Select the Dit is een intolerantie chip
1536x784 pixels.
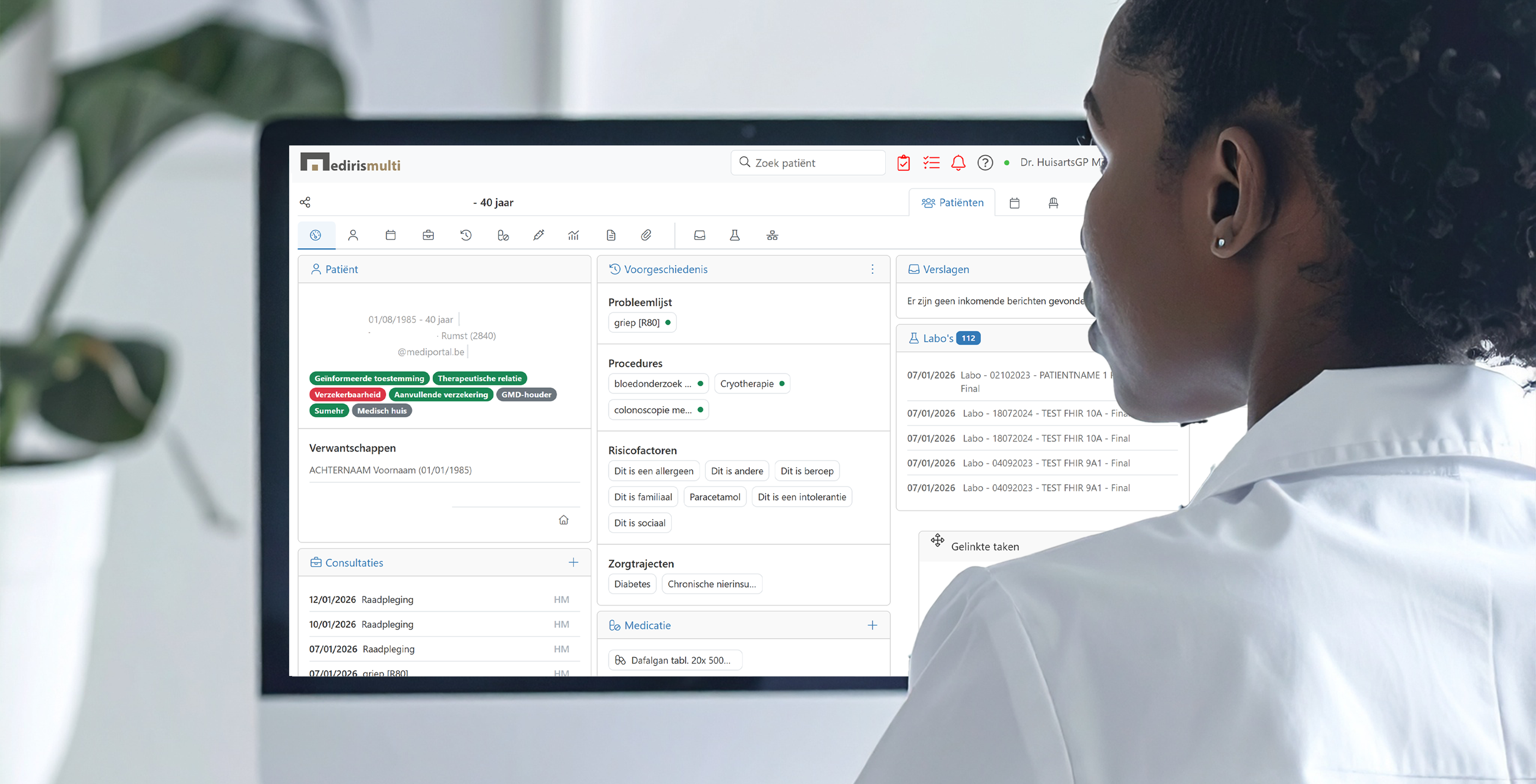802,497
